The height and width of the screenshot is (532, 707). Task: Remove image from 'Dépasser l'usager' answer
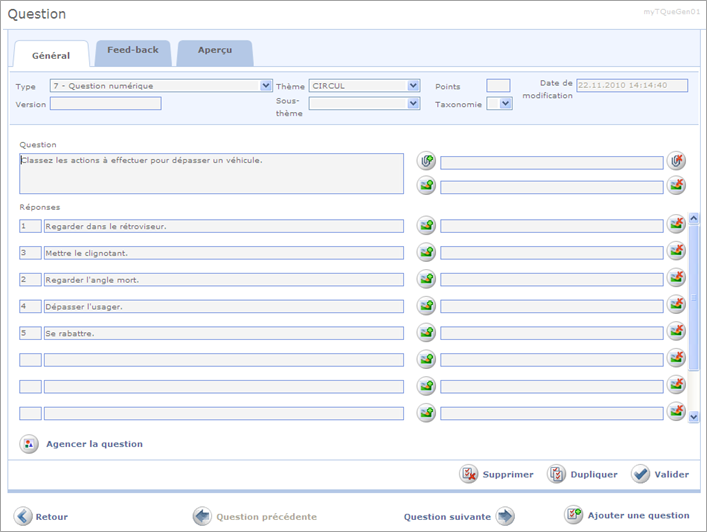677,306
